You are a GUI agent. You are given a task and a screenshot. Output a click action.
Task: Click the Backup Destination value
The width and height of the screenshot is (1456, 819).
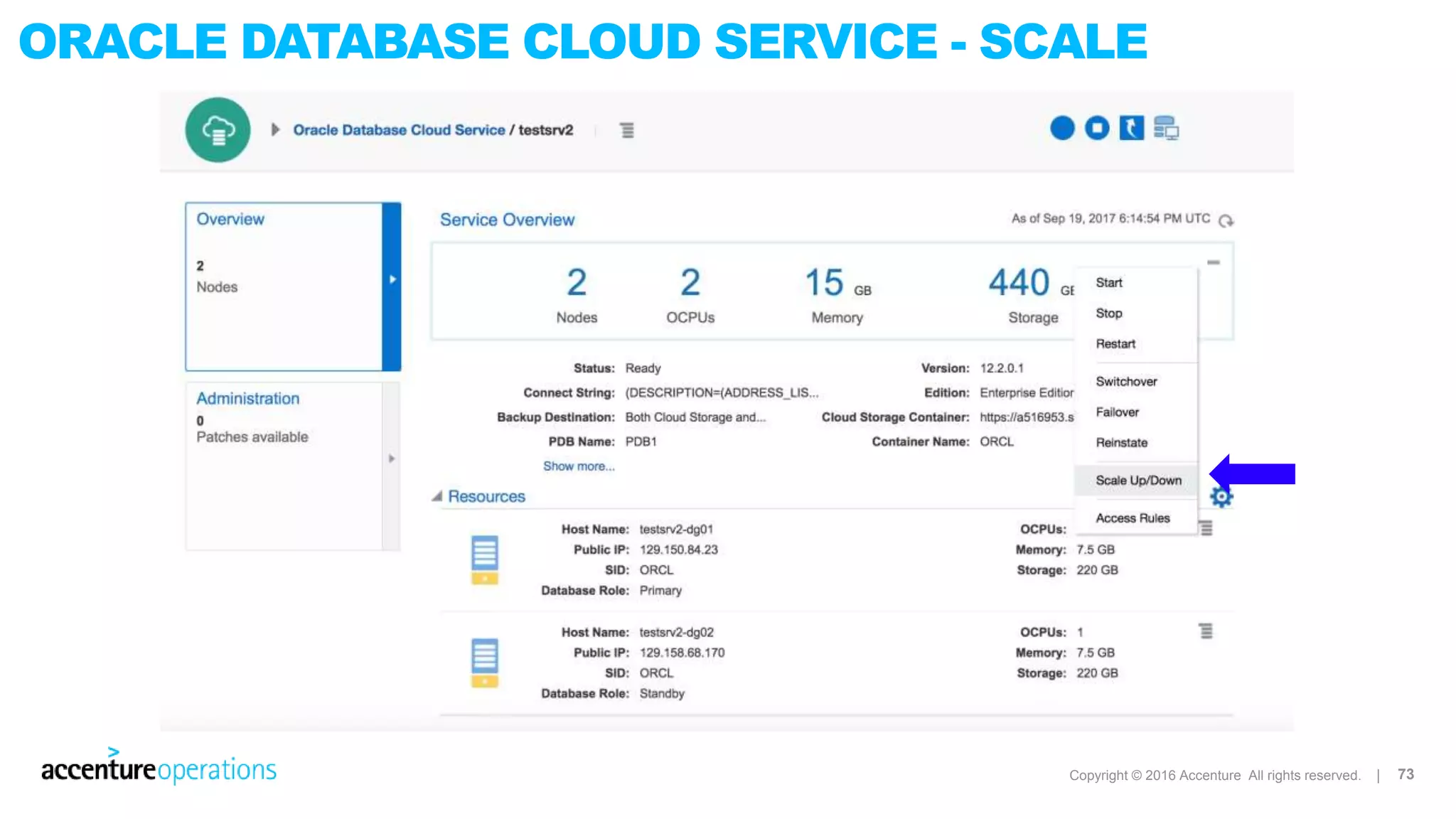(x=695, y=417)
